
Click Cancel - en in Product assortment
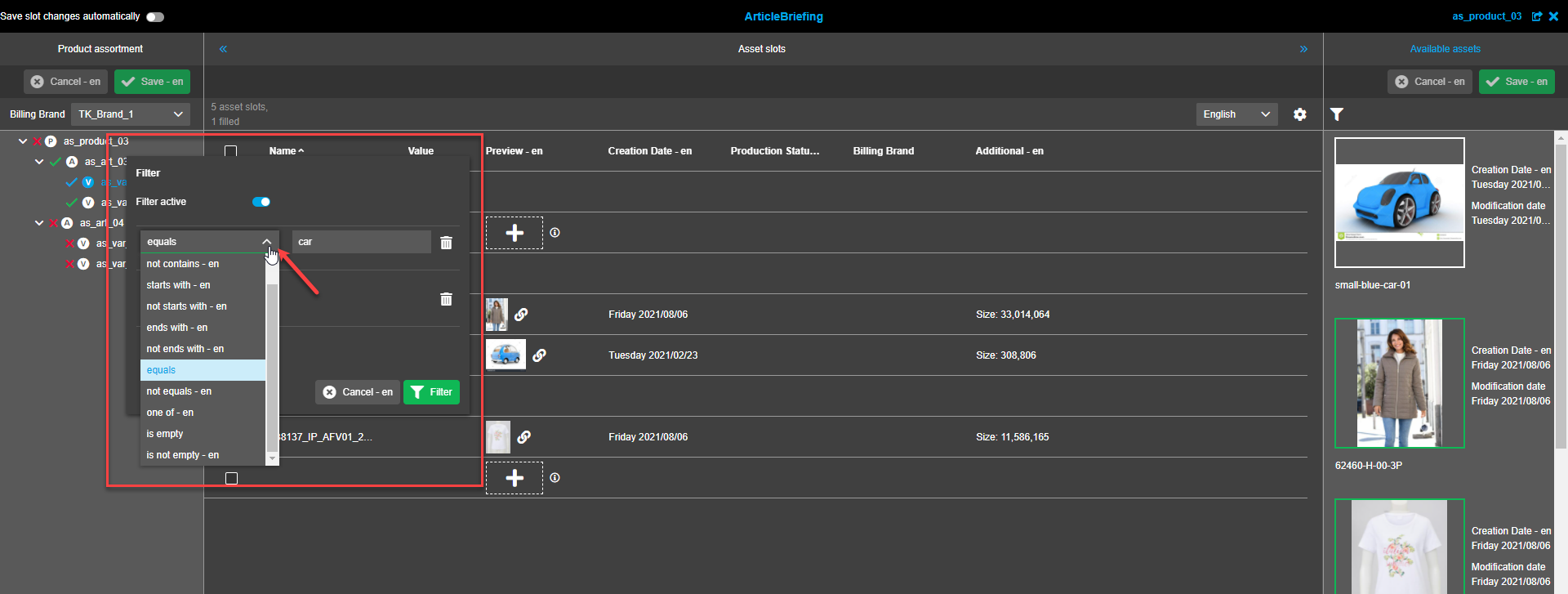pyautogui.click(x=65, y=82)
